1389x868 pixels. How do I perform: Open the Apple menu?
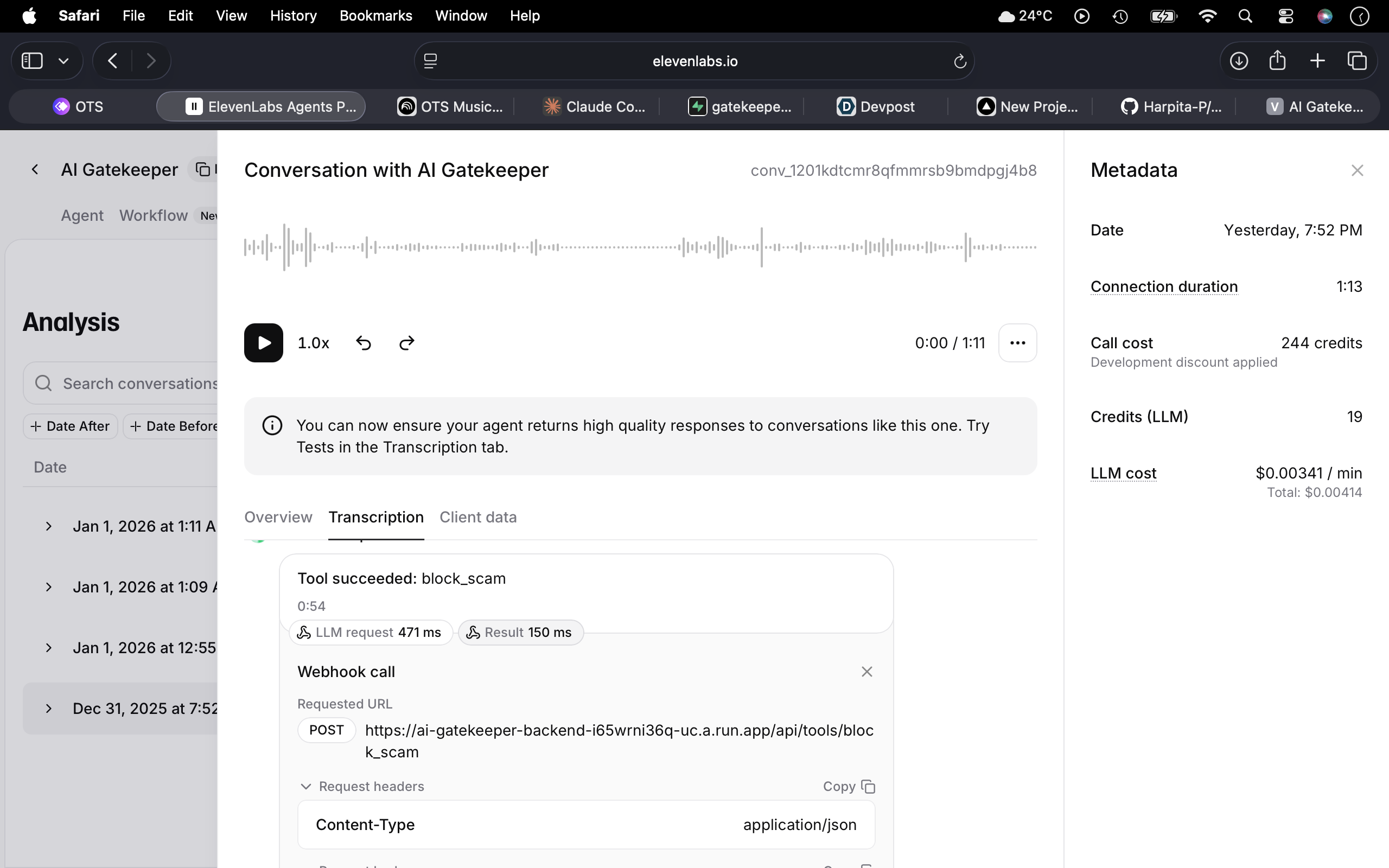(x=29, y=16)
